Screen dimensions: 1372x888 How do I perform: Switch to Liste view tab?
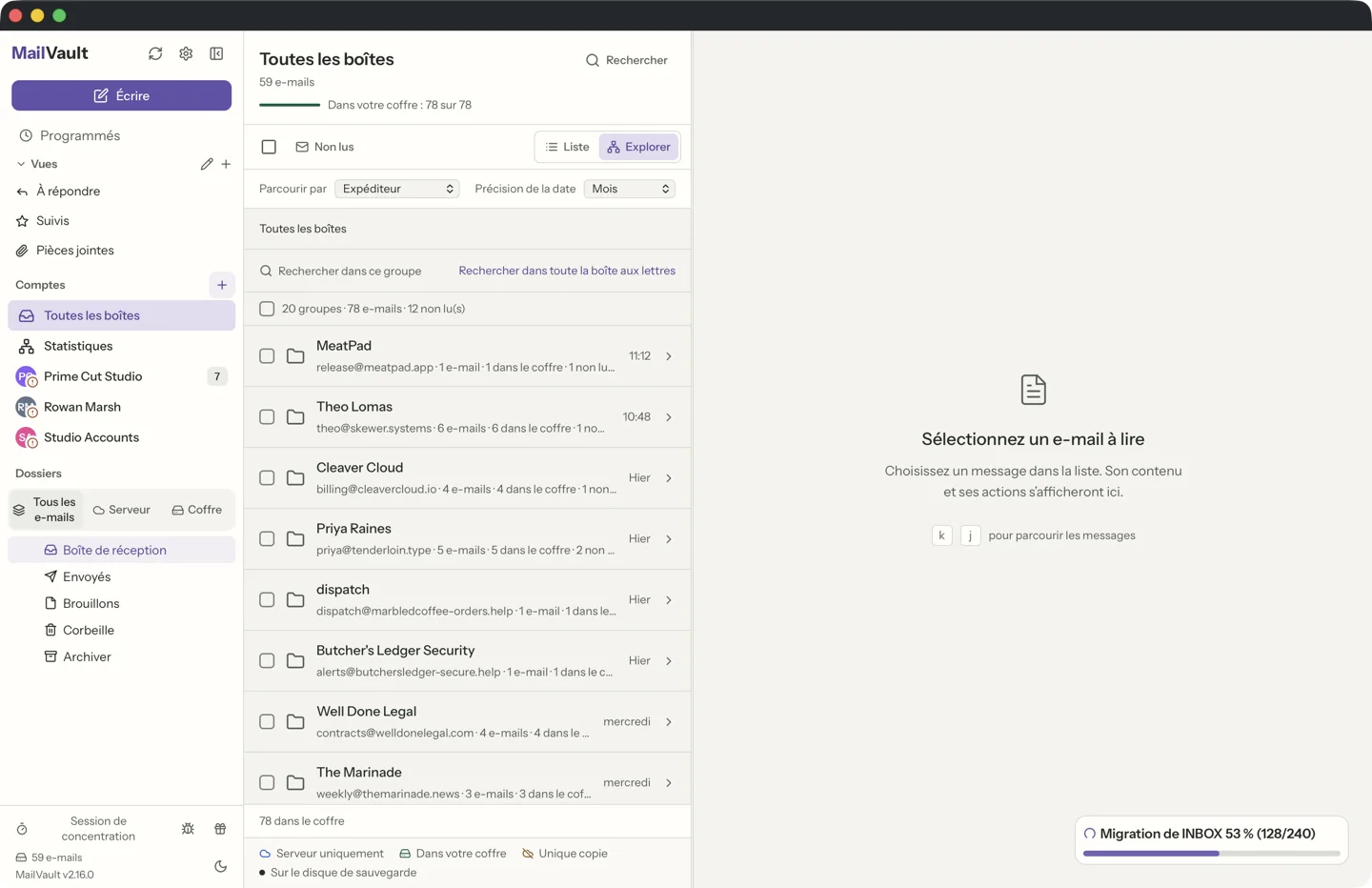click(x=567, y=147)
